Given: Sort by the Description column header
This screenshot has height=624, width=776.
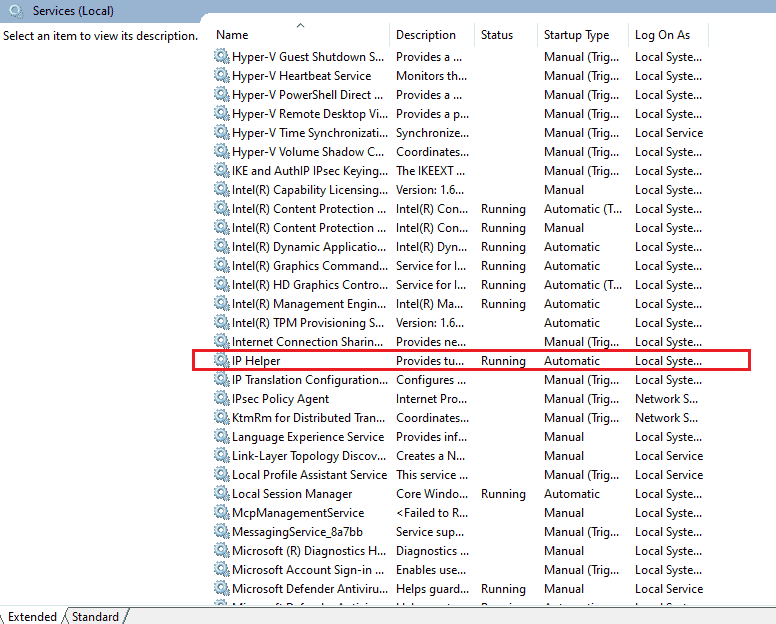Looking at the screenshot, I should (x=432, y=35).
